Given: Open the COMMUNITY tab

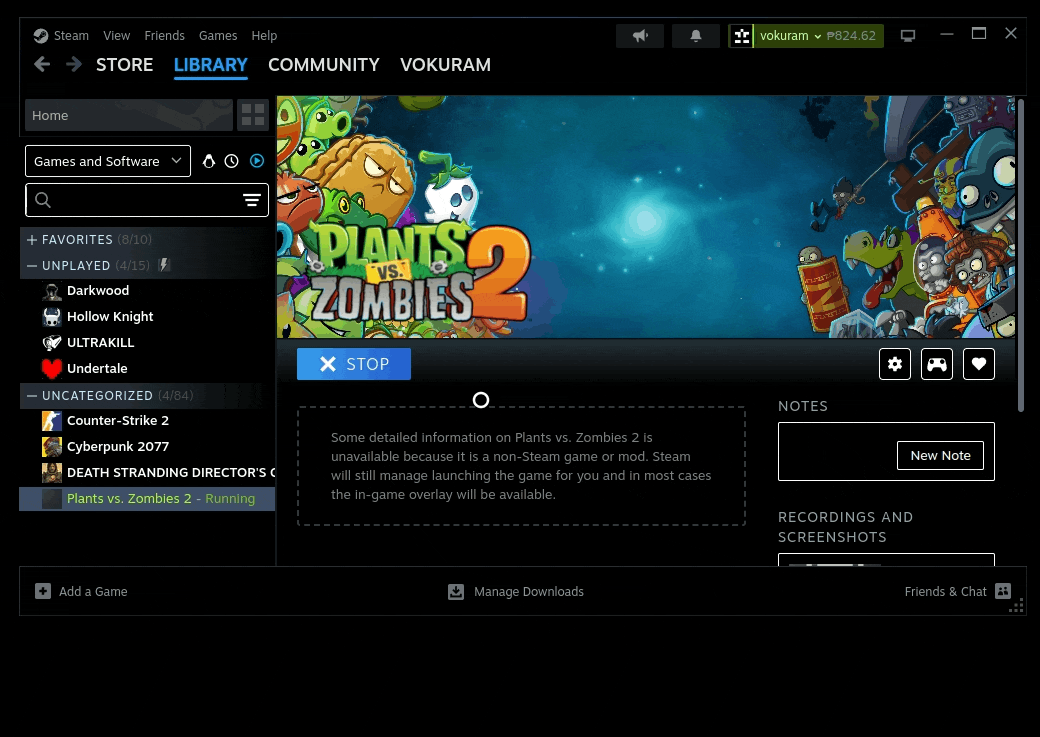Looking at the screenshot, I should coord(324,65).
